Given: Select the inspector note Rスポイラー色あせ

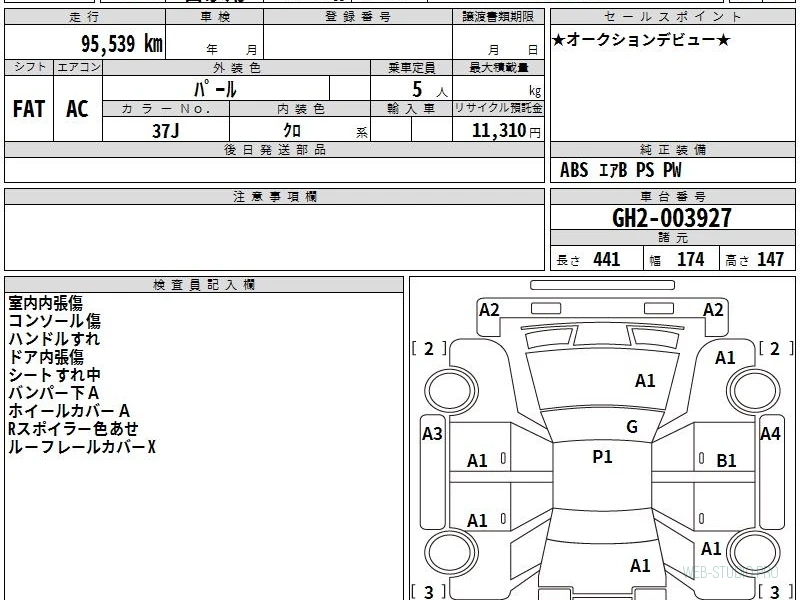Looking at the screenshot, I should (73, 429).
